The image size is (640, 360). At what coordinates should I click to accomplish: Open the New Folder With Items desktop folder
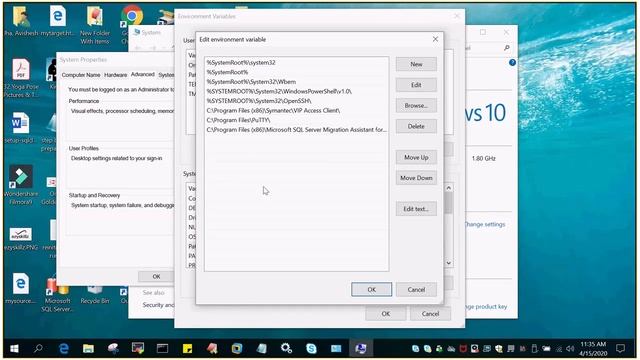pos(95,25)
